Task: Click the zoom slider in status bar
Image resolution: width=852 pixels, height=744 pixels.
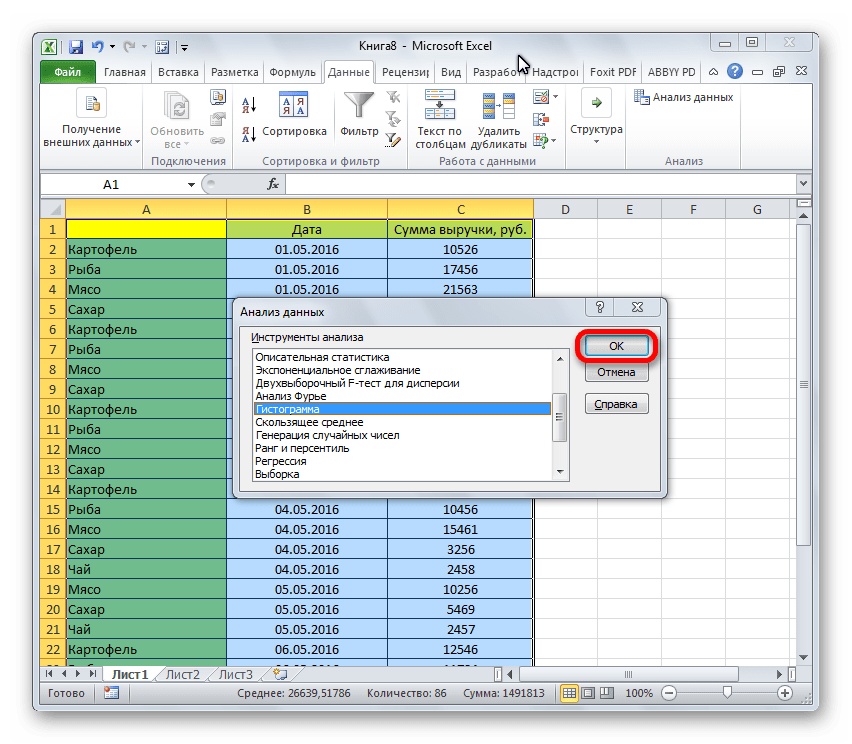Action: point(727,693)
